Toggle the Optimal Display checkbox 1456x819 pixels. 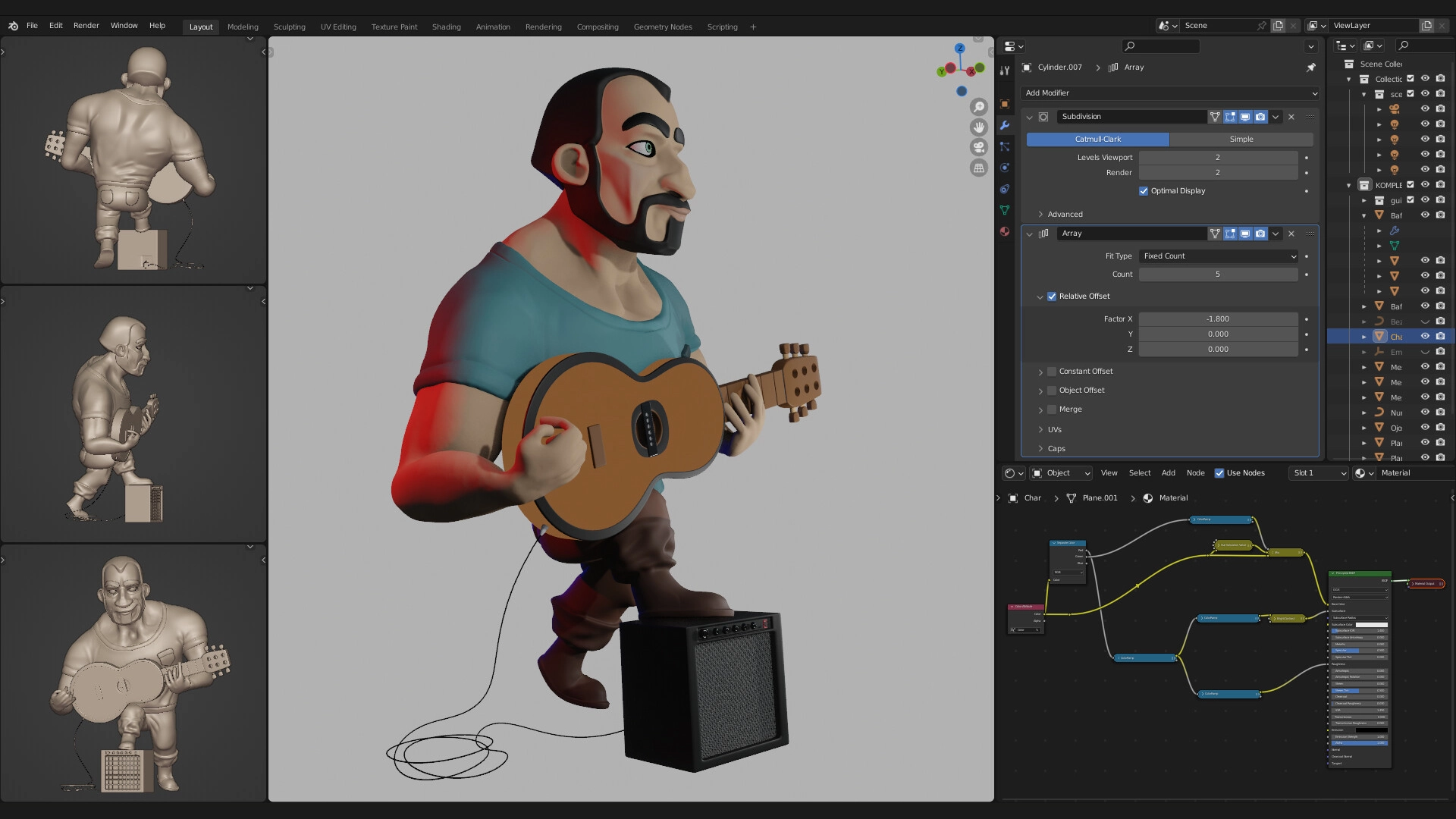pyautogui.click(x=1144, y=191)
